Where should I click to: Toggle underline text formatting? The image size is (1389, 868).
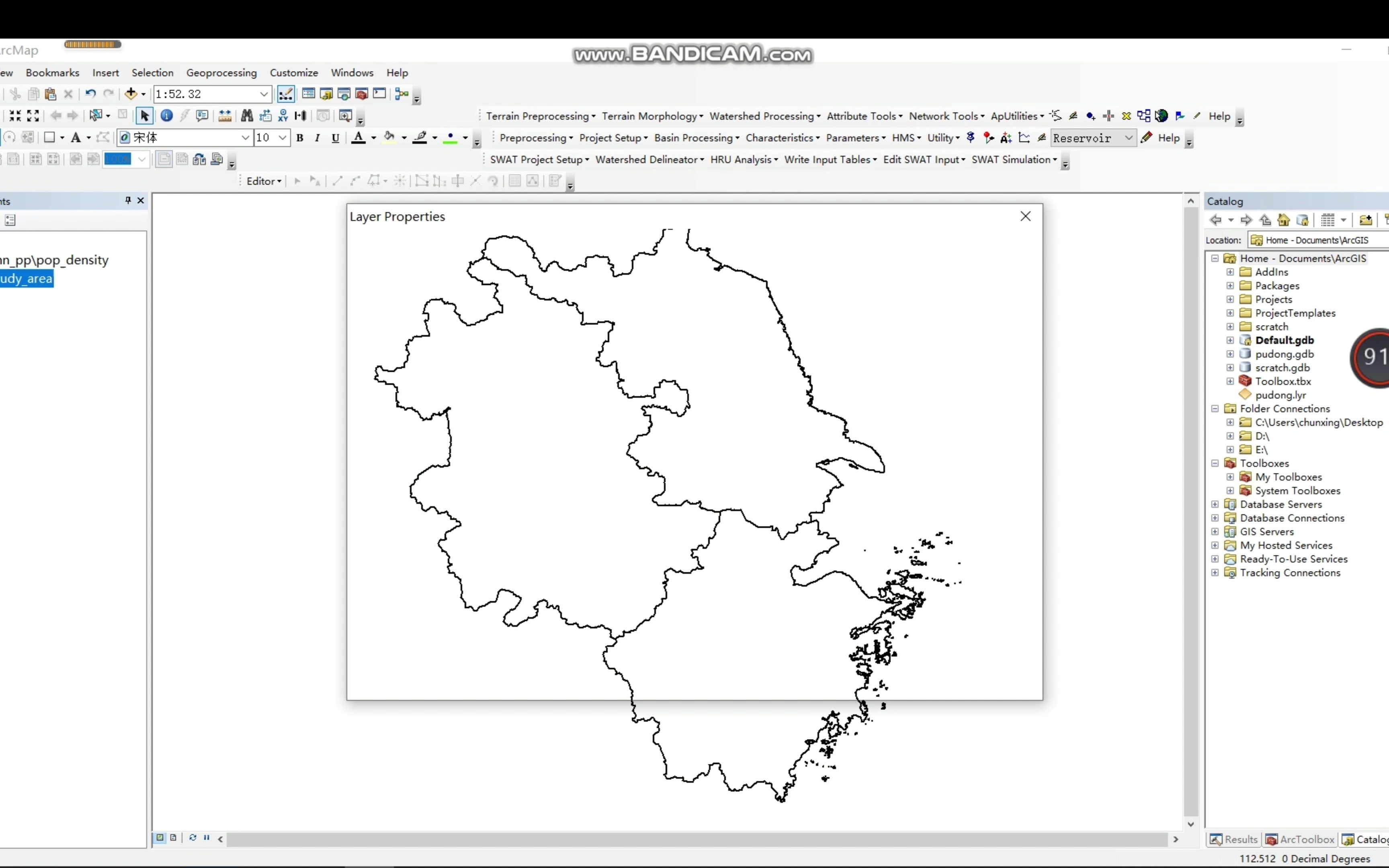[335, 138]
